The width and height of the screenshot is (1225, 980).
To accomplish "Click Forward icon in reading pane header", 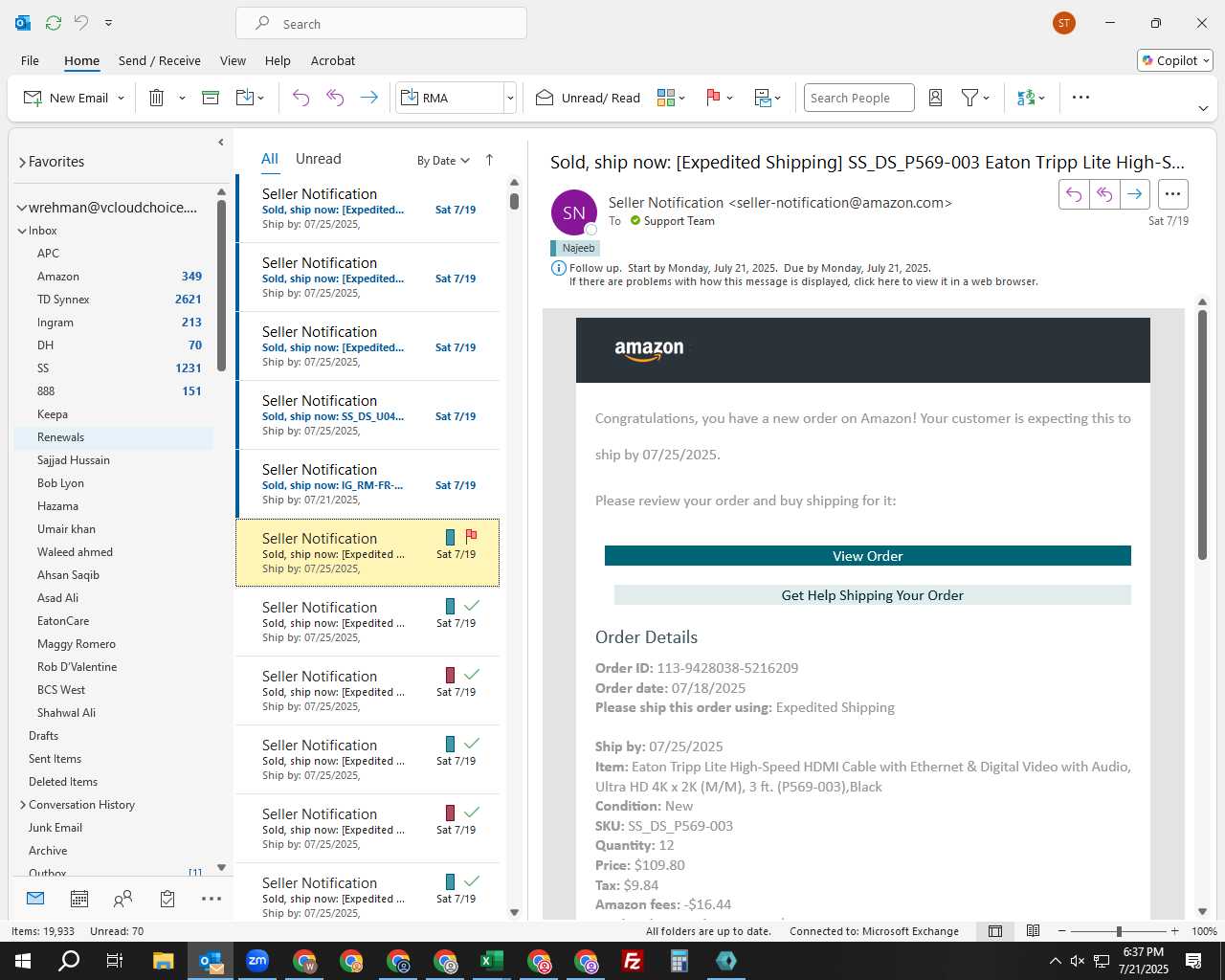I will 1134,194.
